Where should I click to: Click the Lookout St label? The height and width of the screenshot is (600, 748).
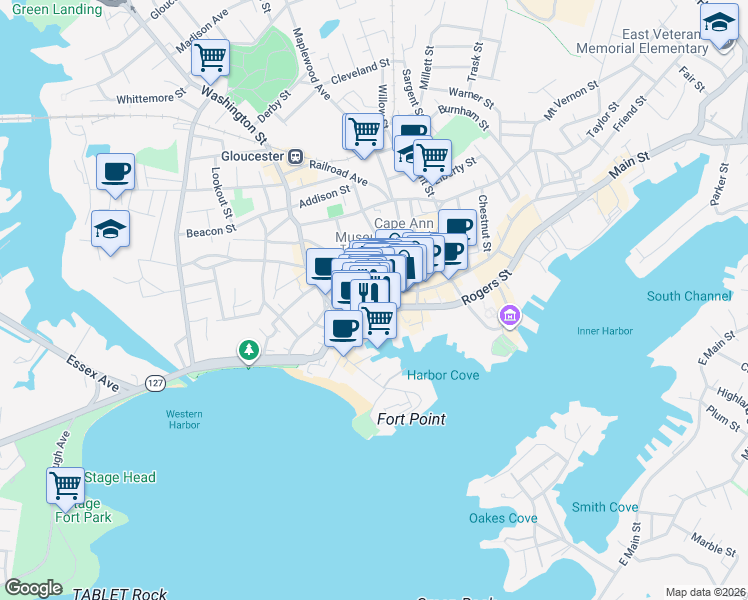coord(222,193)
